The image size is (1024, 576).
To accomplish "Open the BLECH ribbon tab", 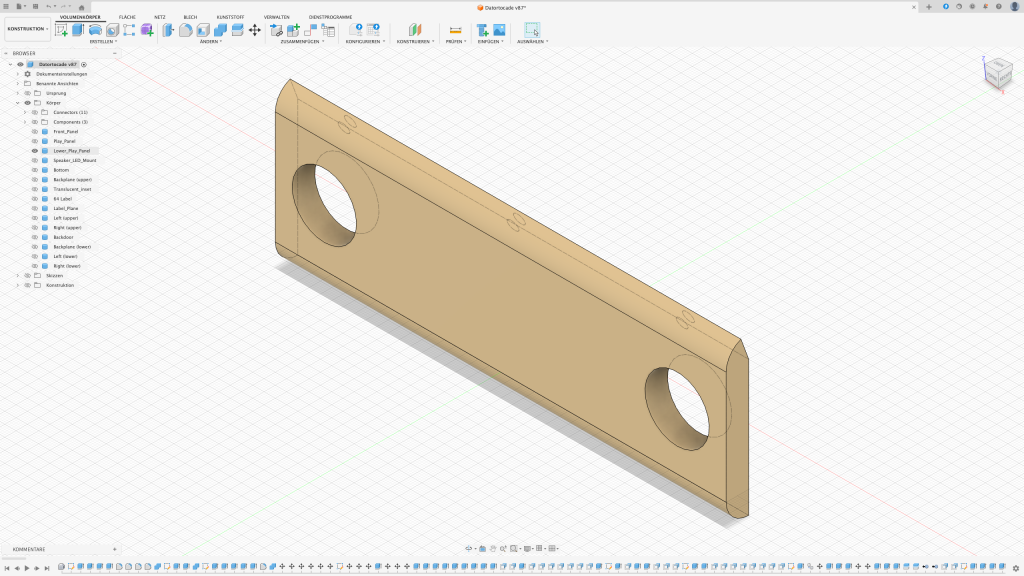I will point(190,17).
